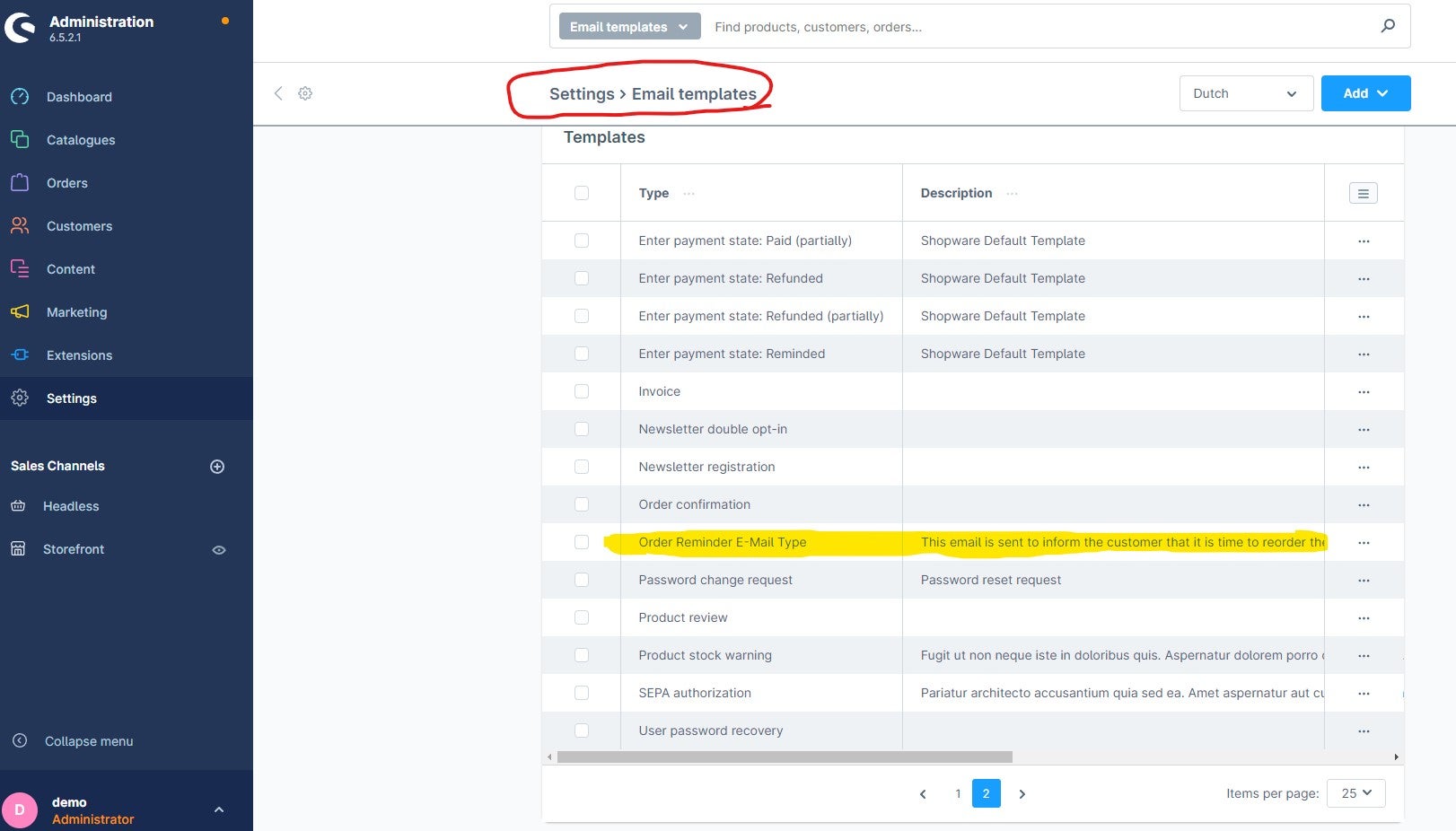Click the Headless basket icon
1456x831 pixels.
click(x=18, y=506)
